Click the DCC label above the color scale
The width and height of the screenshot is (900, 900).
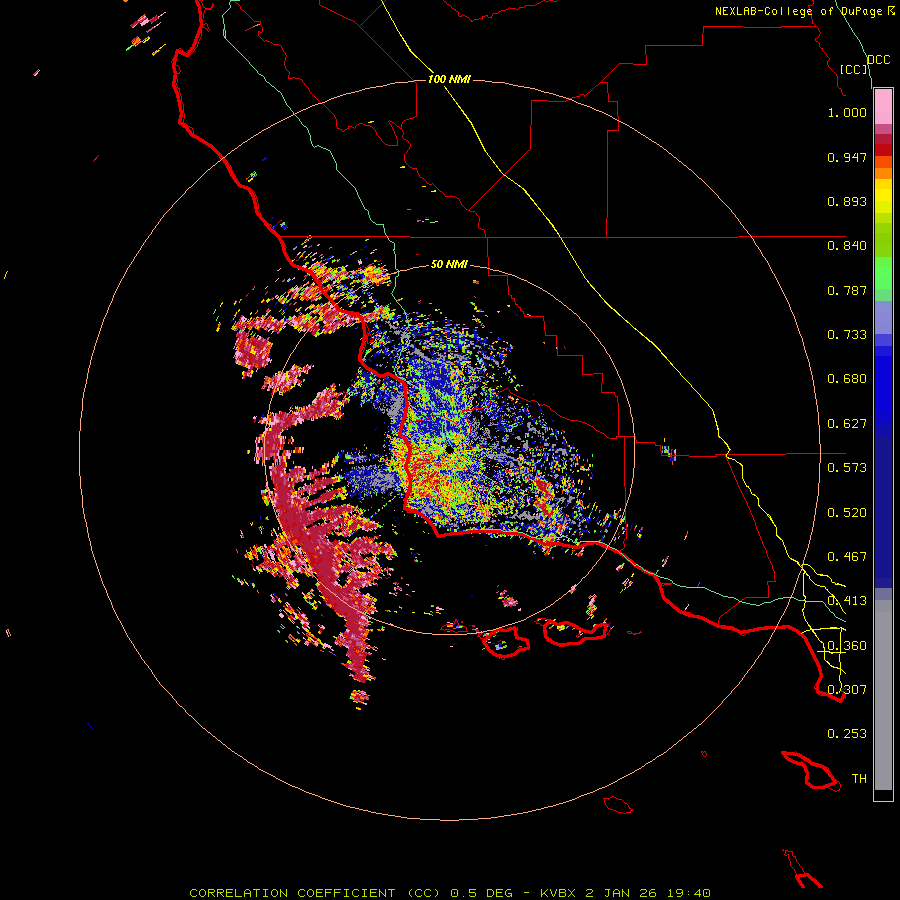coord(878,60)
